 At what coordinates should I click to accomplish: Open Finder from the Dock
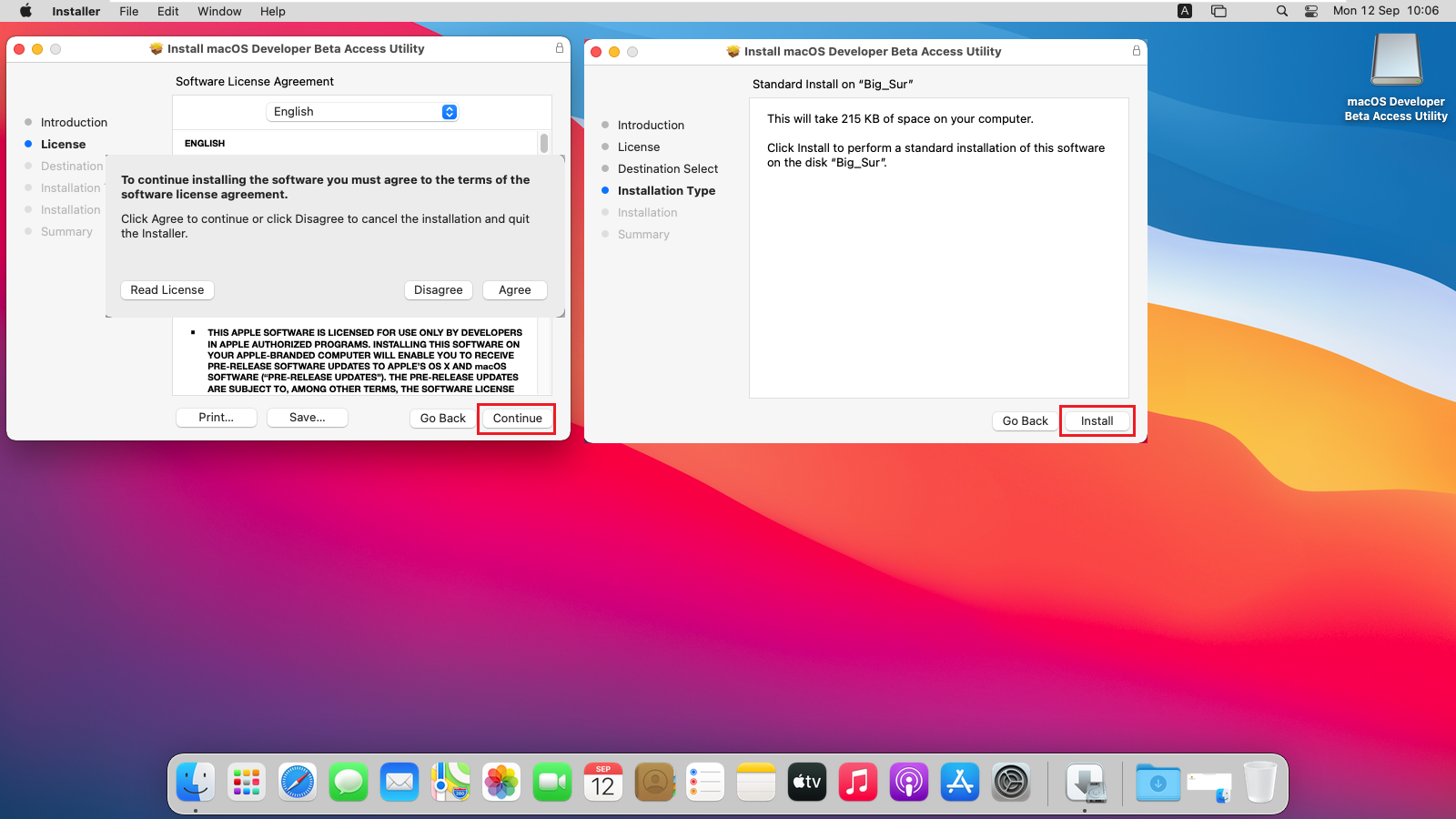196,783
